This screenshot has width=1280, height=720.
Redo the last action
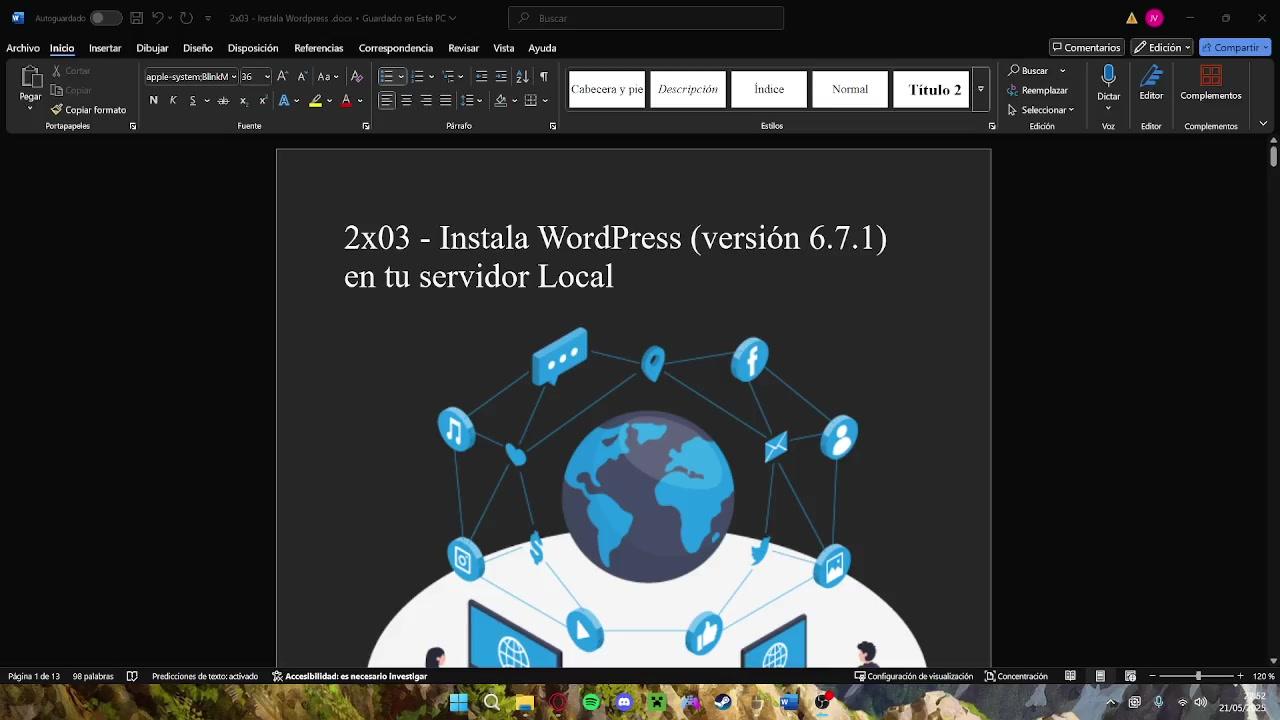click(x=186, y=18)
